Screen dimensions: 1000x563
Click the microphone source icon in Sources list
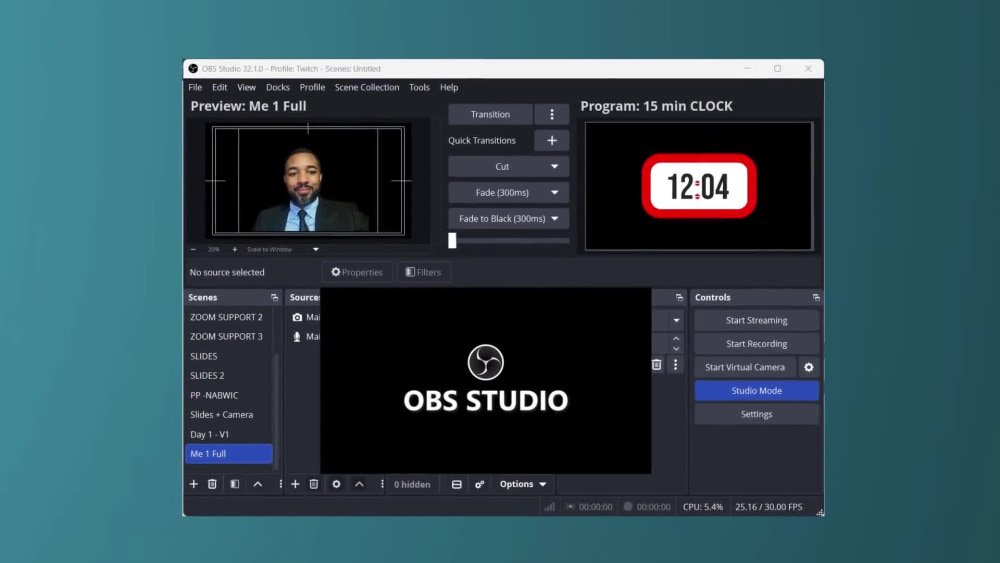pyautogui.click(x=297, y=337)
